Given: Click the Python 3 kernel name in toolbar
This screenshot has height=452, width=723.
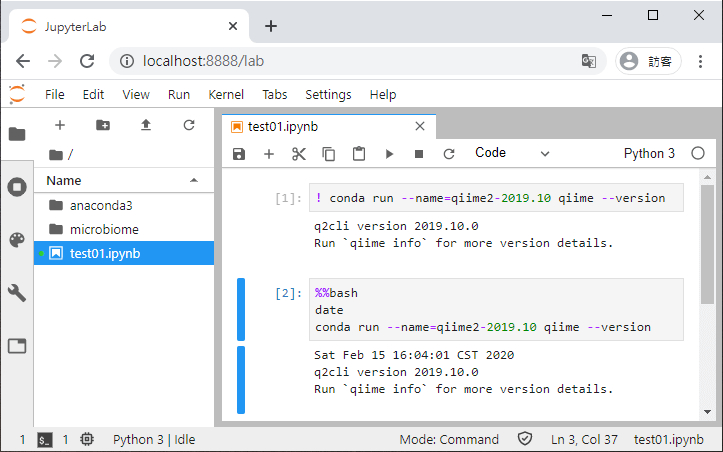Looking at the screenshot, I should tap(649, 153).
